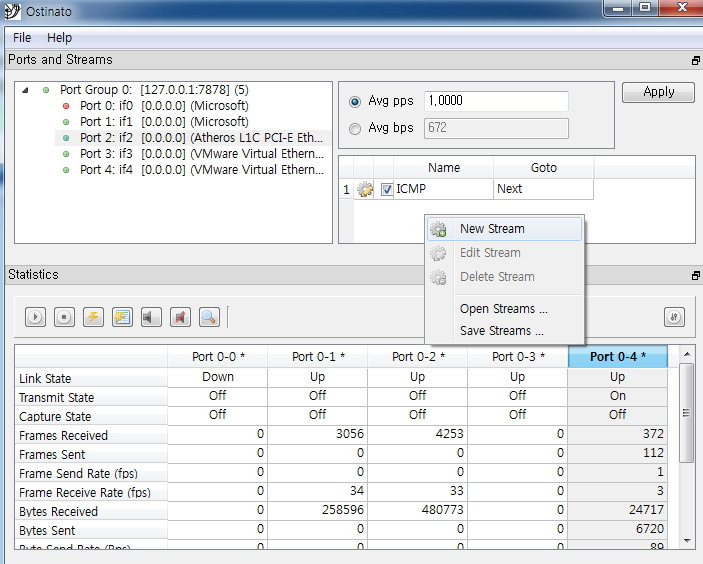Choose Open Streams ... menu entry
703x564 pixels.
(503, 309)
